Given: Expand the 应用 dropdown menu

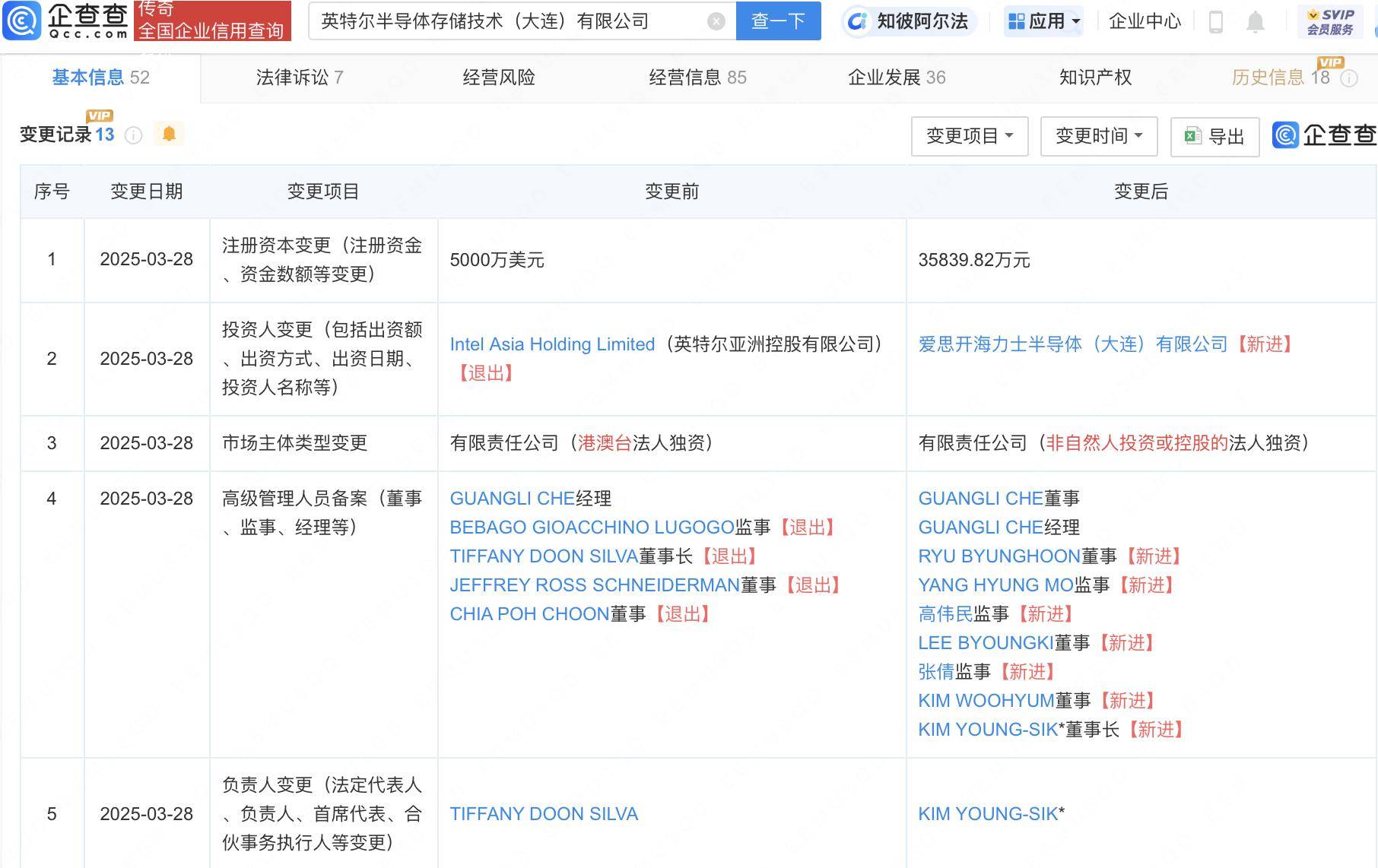Looking at the screenshot, I should tap(1044, 21).
